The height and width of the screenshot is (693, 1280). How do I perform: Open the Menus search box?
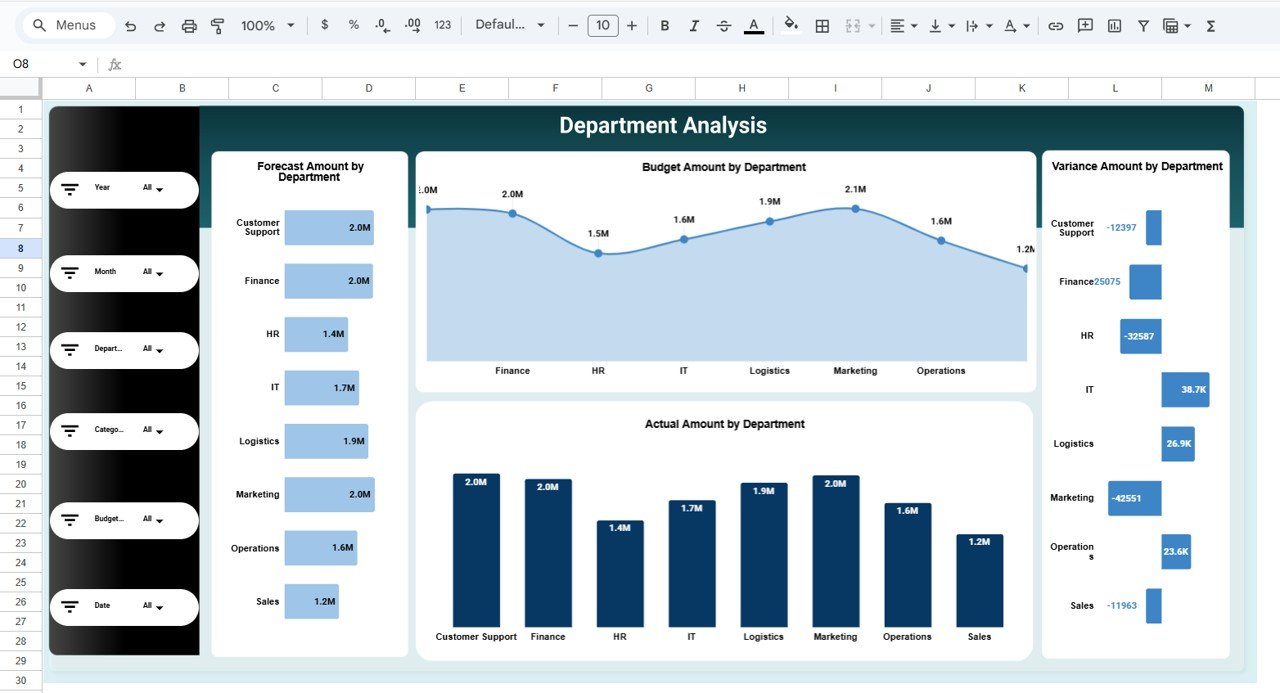[x=66, y=26]
